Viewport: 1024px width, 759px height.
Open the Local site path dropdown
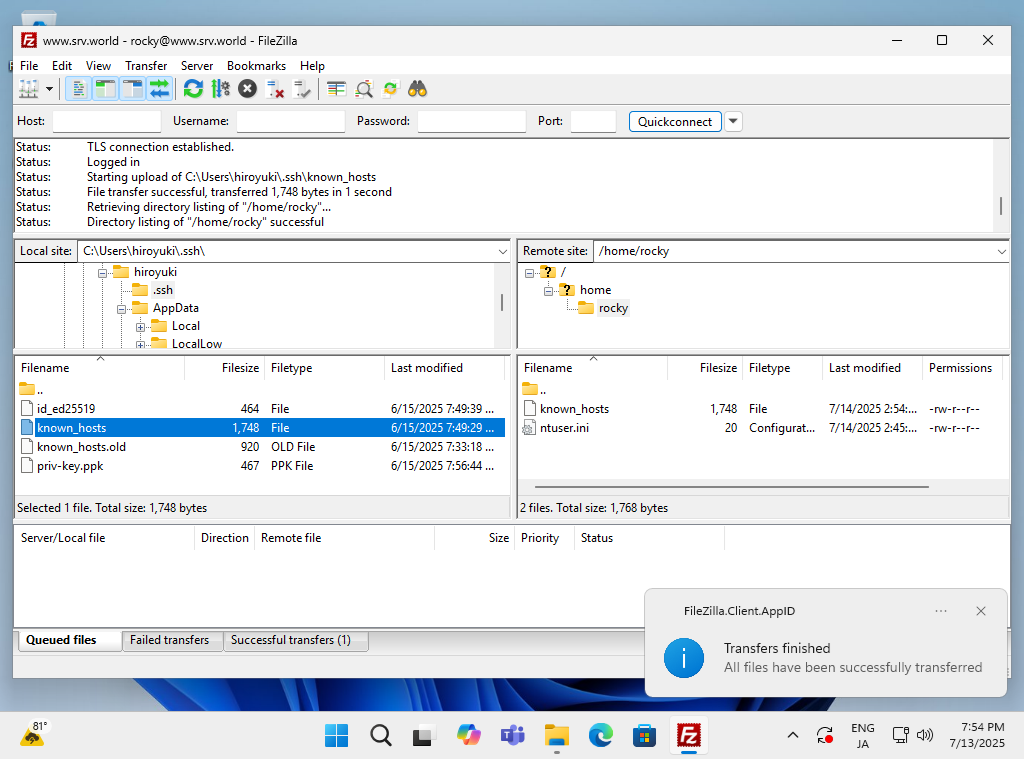click(502, 251)
